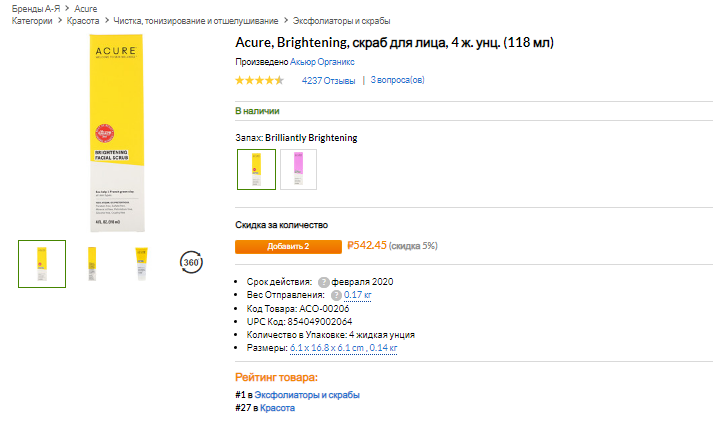Screen dimensions: 713x426
Task: Click help icon next to Вес Отправления
Action: pos(337,295)
